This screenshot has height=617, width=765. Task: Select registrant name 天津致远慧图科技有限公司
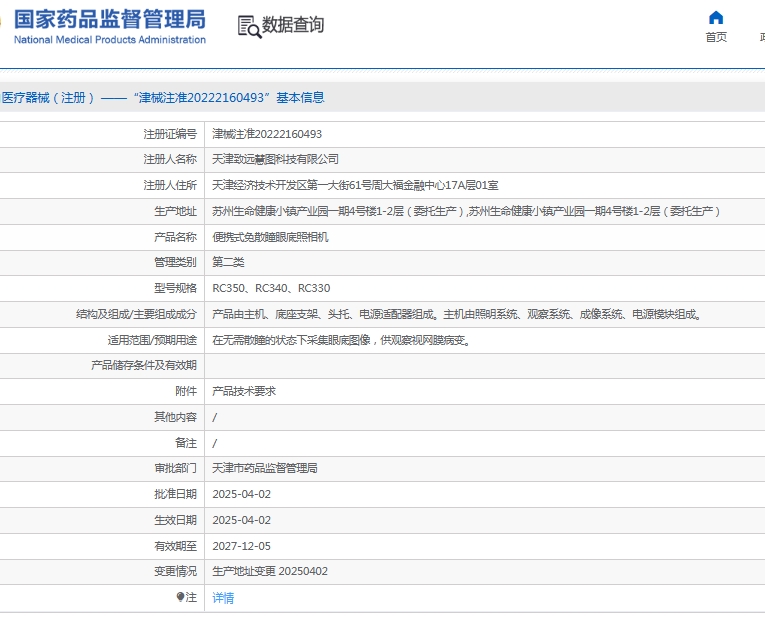(275, 159)
